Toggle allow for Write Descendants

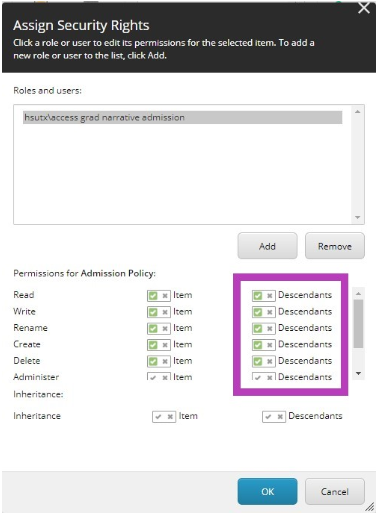coord(258,312)
